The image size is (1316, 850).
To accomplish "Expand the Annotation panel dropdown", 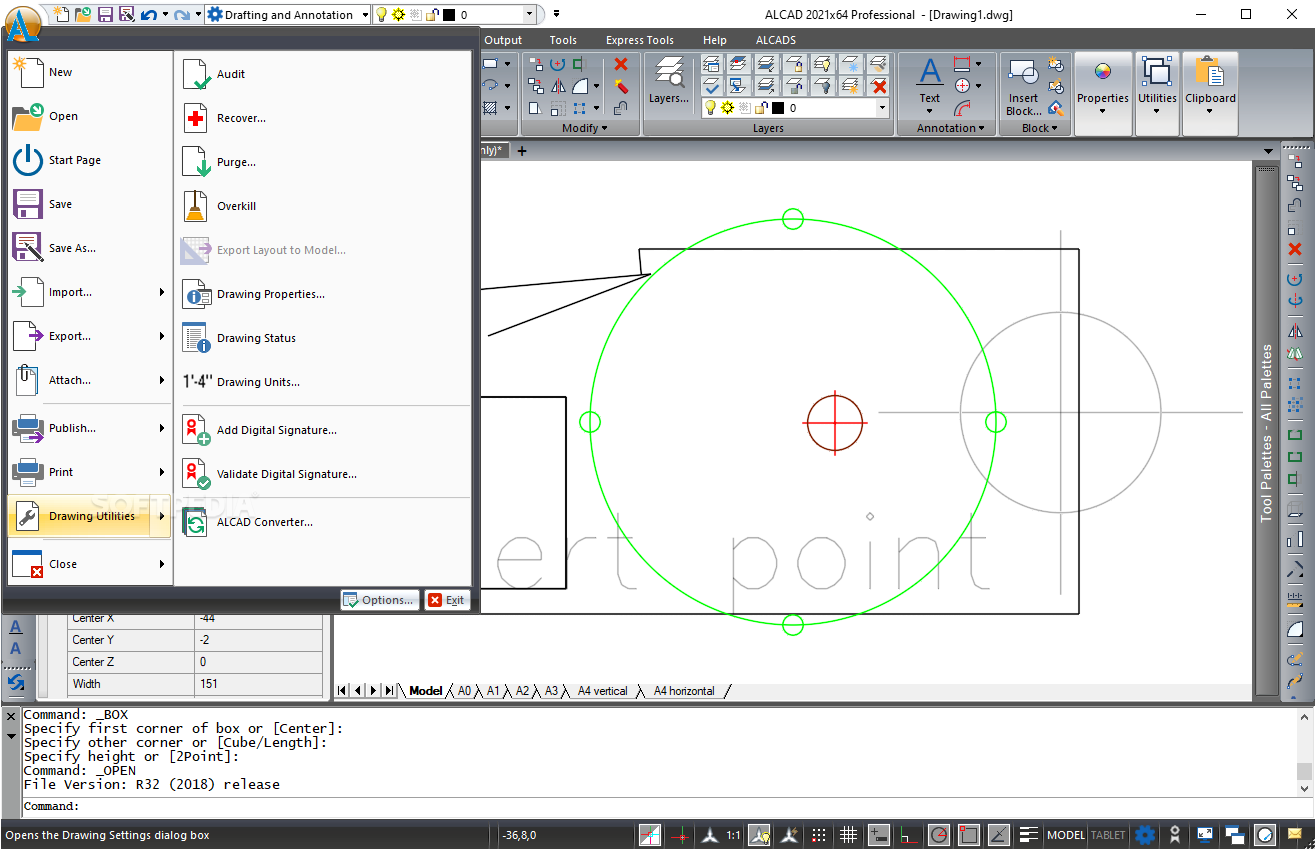I will click(x=951, y=128).
